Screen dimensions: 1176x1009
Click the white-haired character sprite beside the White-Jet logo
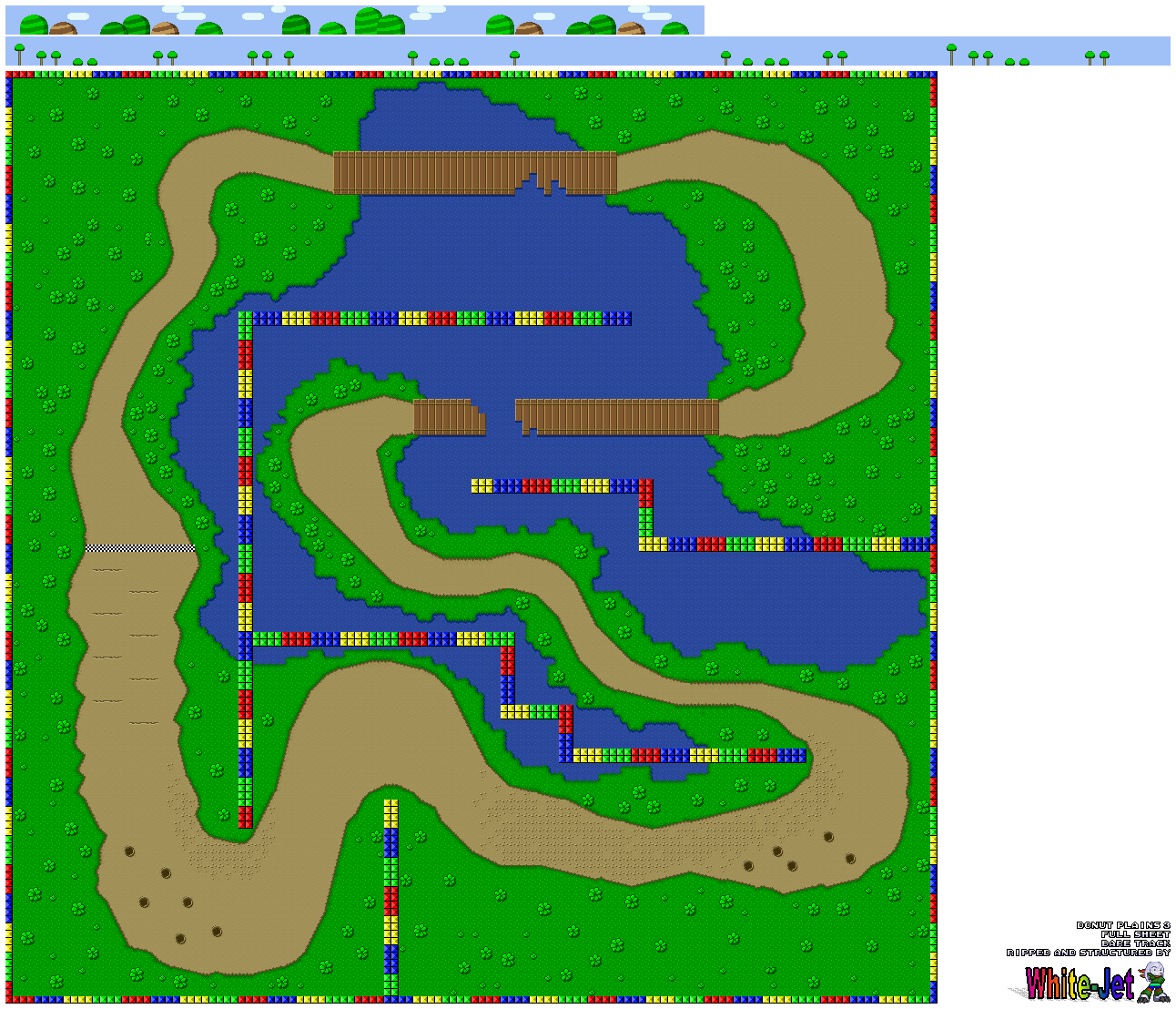(x=1152, y=982)
